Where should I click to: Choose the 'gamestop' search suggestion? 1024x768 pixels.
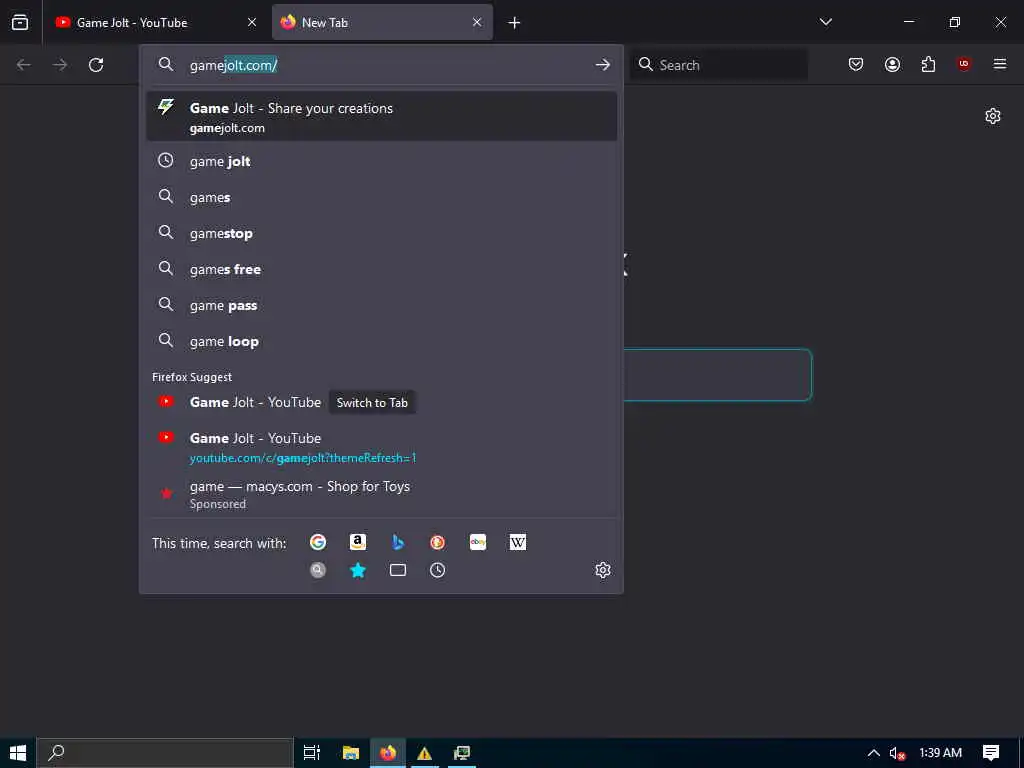(381, 233)
